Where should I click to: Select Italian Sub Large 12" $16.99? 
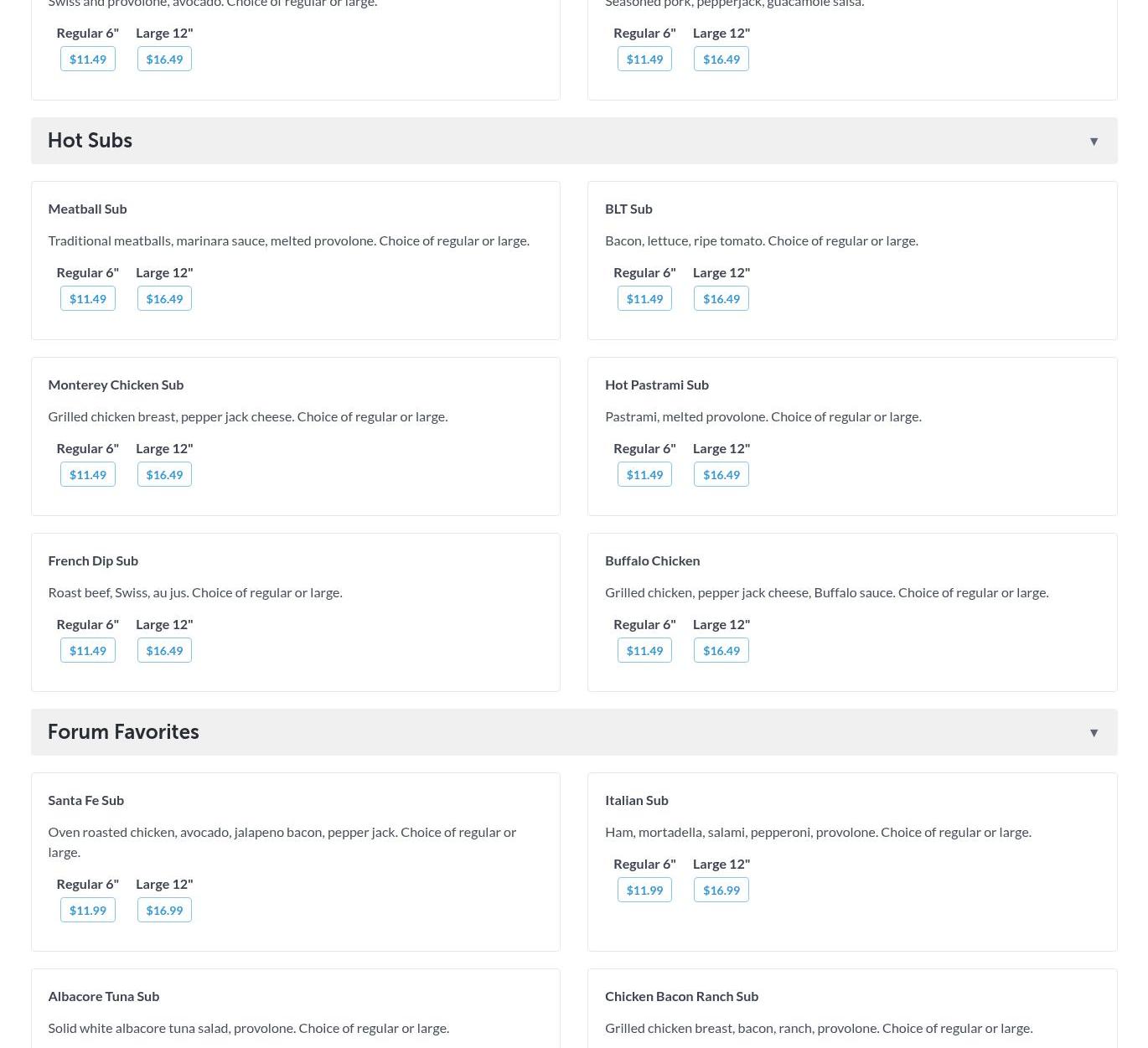[721, 891]
